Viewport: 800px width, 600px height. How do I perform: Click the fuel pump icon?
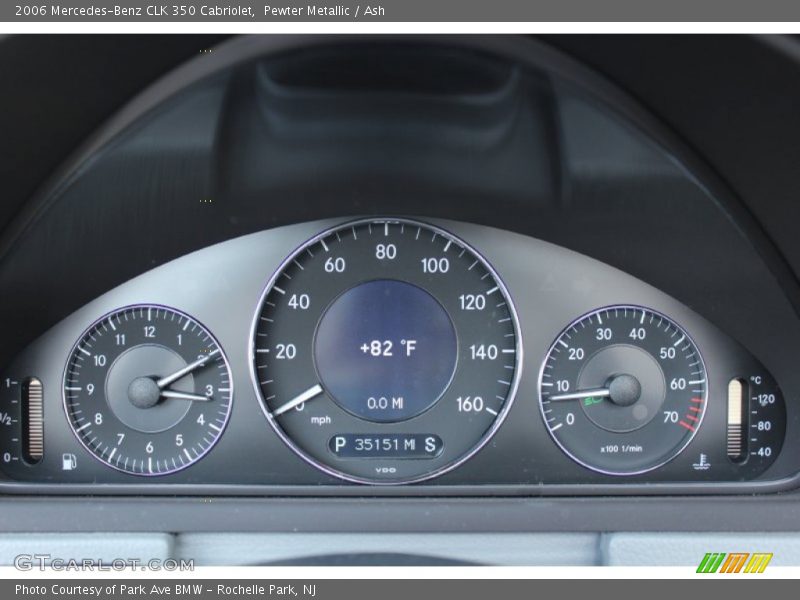click(69, 461)
